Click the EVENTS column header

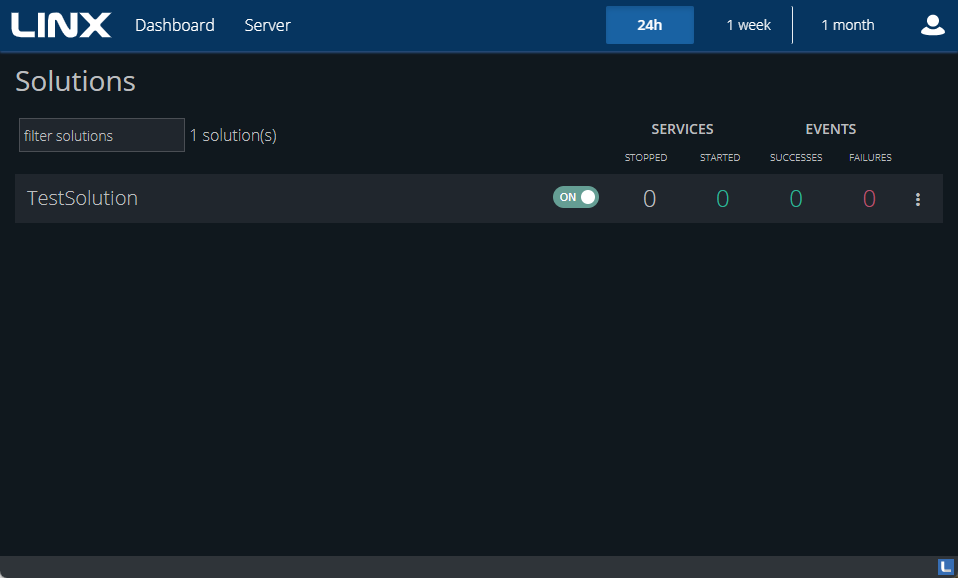tap(831, 129)
